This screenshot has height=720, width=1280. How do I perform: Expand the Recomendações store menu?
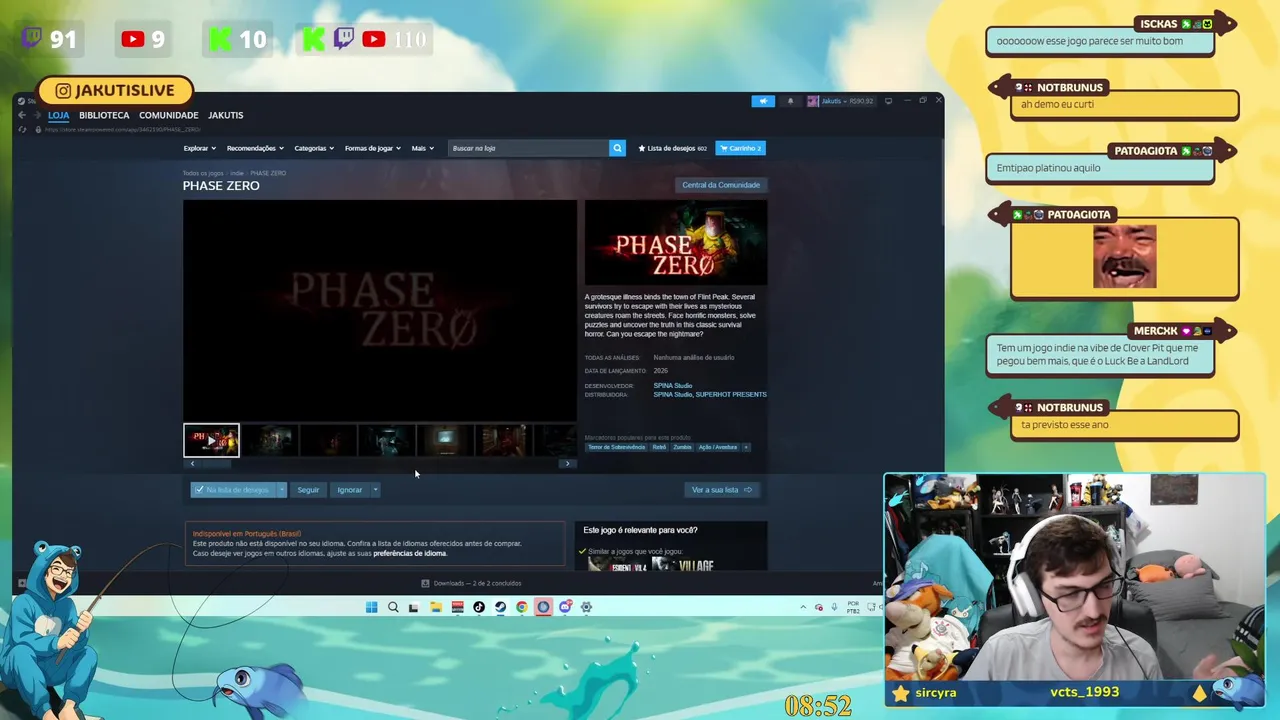[255, 148]
